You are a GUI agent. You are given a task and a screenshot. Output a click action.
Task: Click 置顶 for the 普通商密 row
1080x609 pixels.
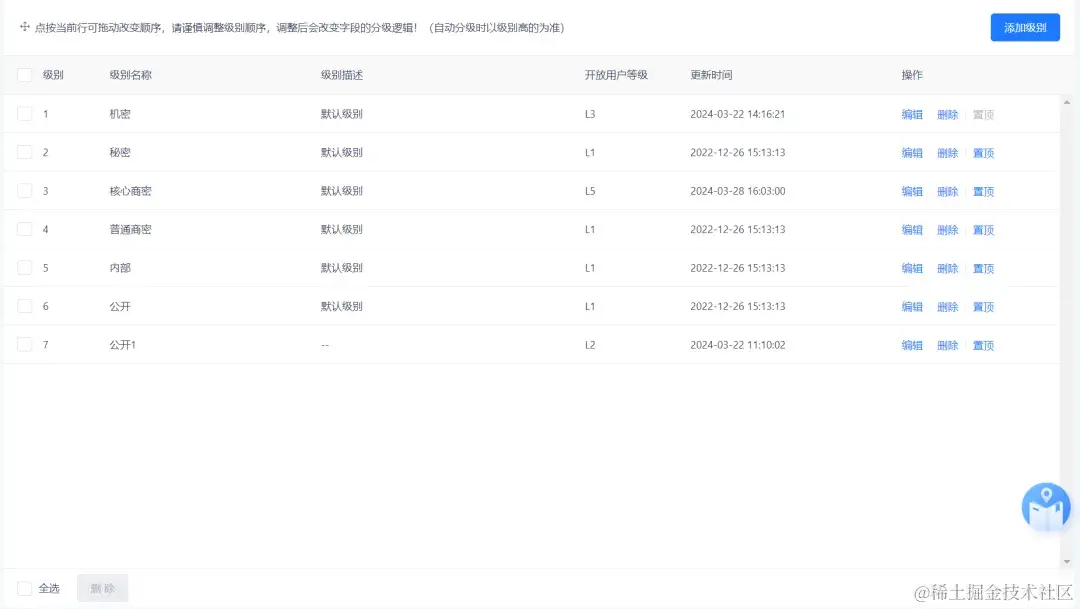click(x=982, y=229)
